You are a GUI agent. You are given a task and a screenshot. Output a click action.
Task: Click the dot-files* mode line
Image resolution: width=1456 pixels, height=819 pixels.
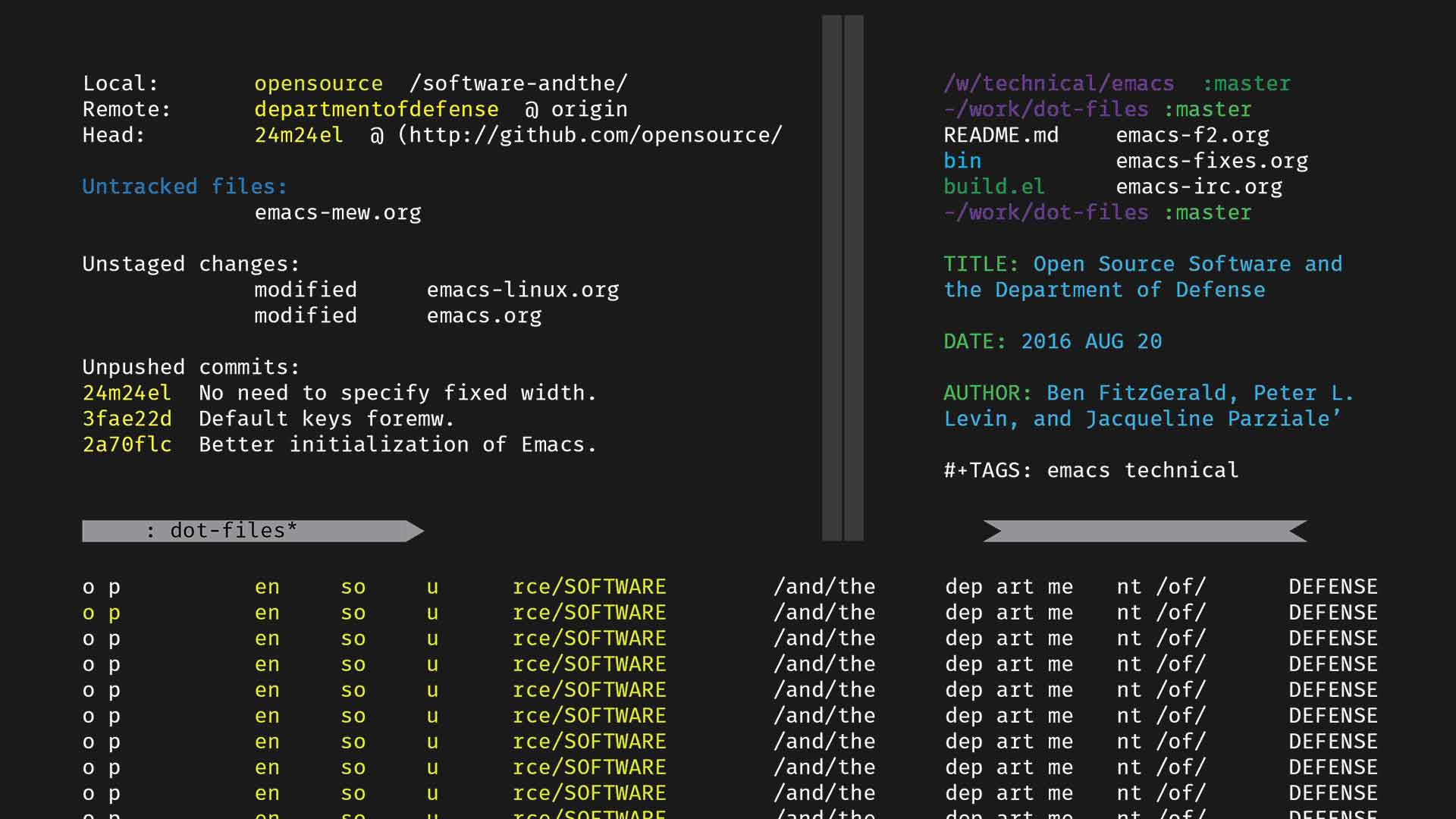tap(253, 531)
